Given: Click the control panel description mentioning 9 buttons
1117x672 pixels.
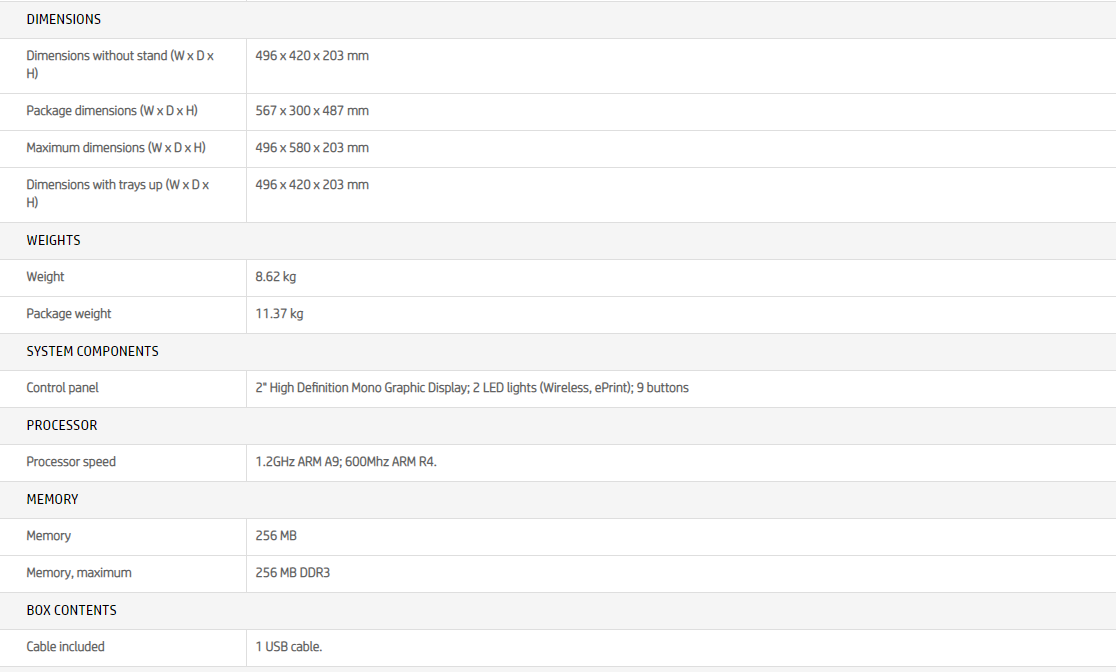Looking at the screenshot, I should click(472, 388).
